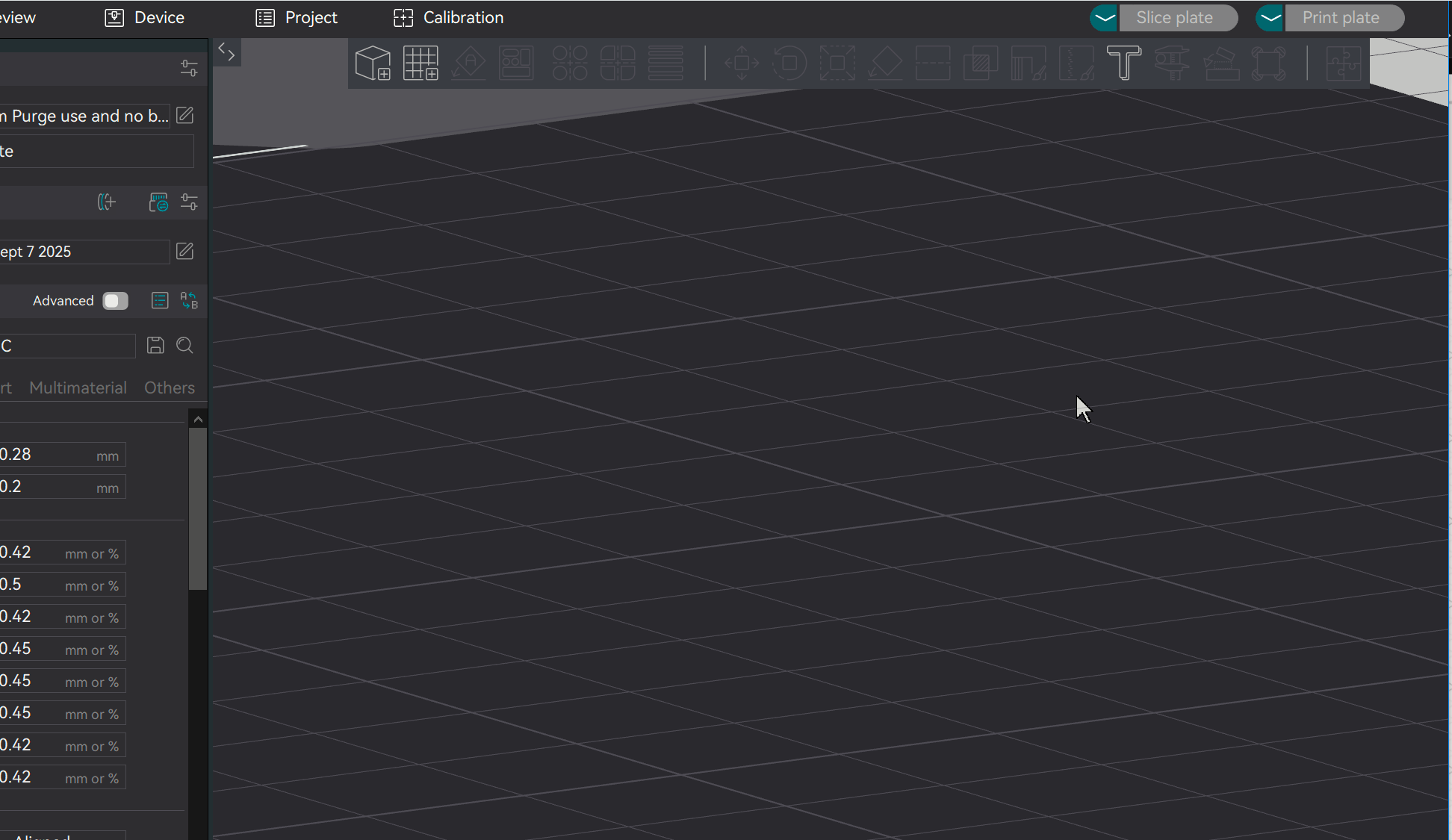Edit the 'Purge use and no b...' preset
This screenshot has width=1452, height=840.
coord(184,115)
